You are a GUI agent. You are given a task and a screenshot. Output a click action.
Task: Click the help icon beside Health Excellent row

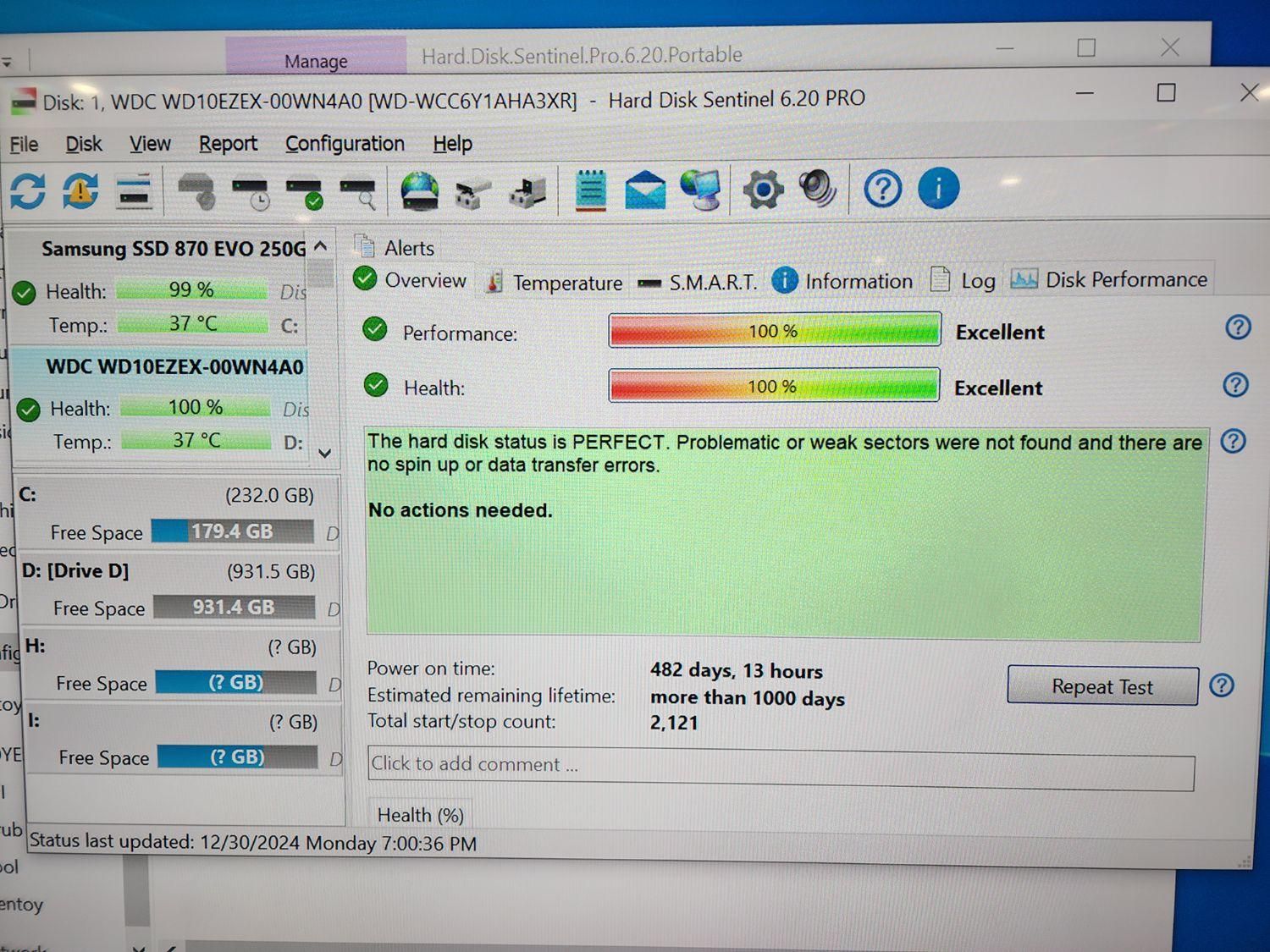[1236, 385]
